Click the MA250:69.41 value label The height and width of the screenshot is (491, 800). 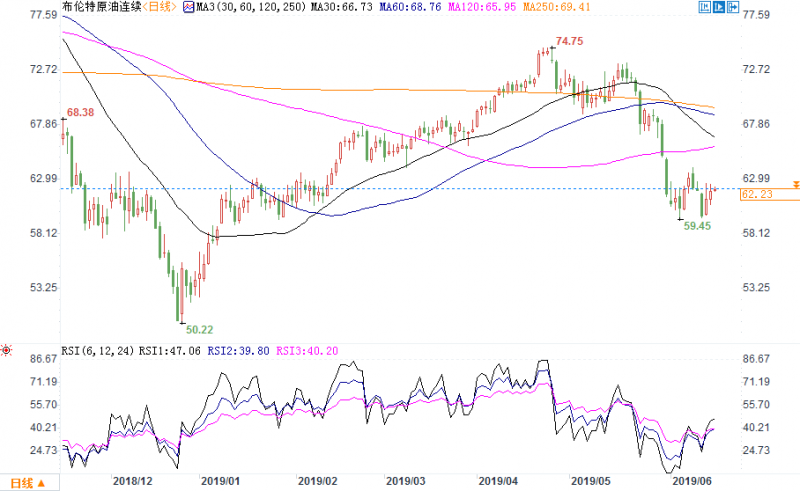(x=557, y=7)
